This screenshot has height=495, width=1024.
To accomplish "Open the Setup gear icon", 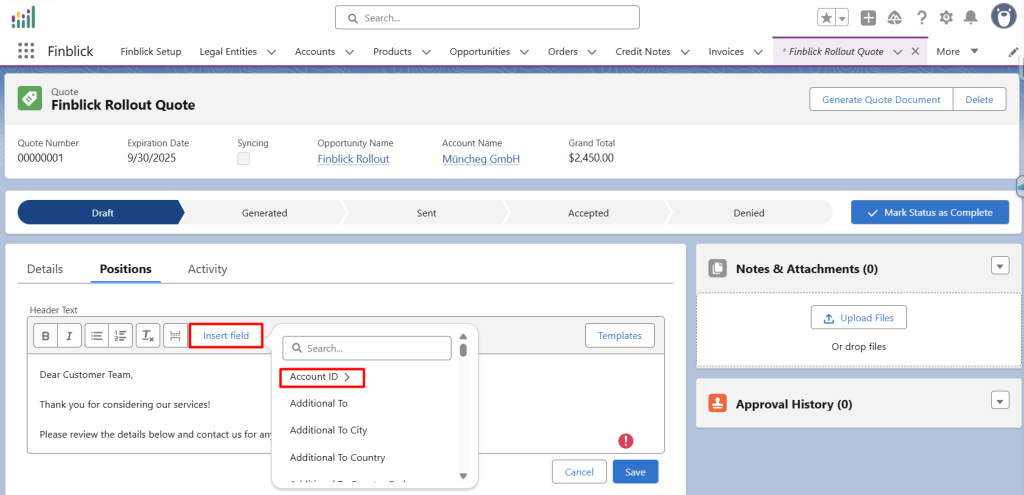I will click(x=945, y=18).
